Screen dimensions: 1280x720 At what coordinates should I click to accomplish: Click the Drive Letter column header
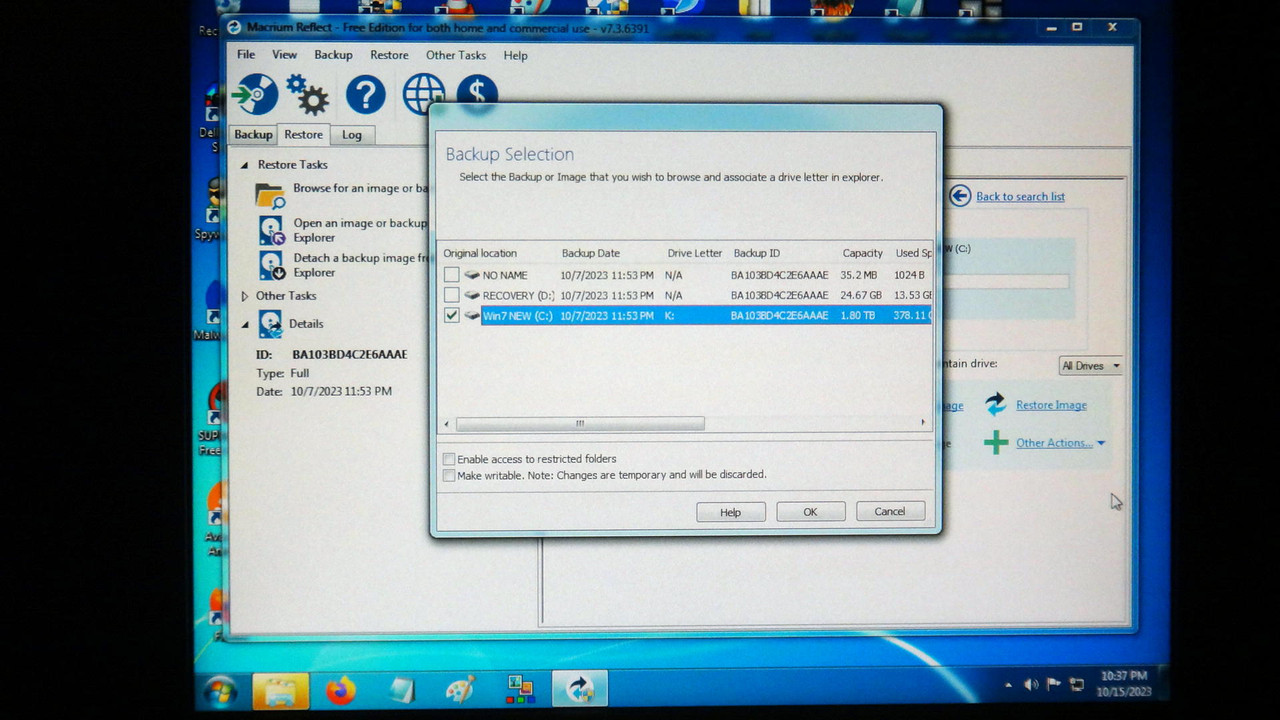(x=695, y=253)
